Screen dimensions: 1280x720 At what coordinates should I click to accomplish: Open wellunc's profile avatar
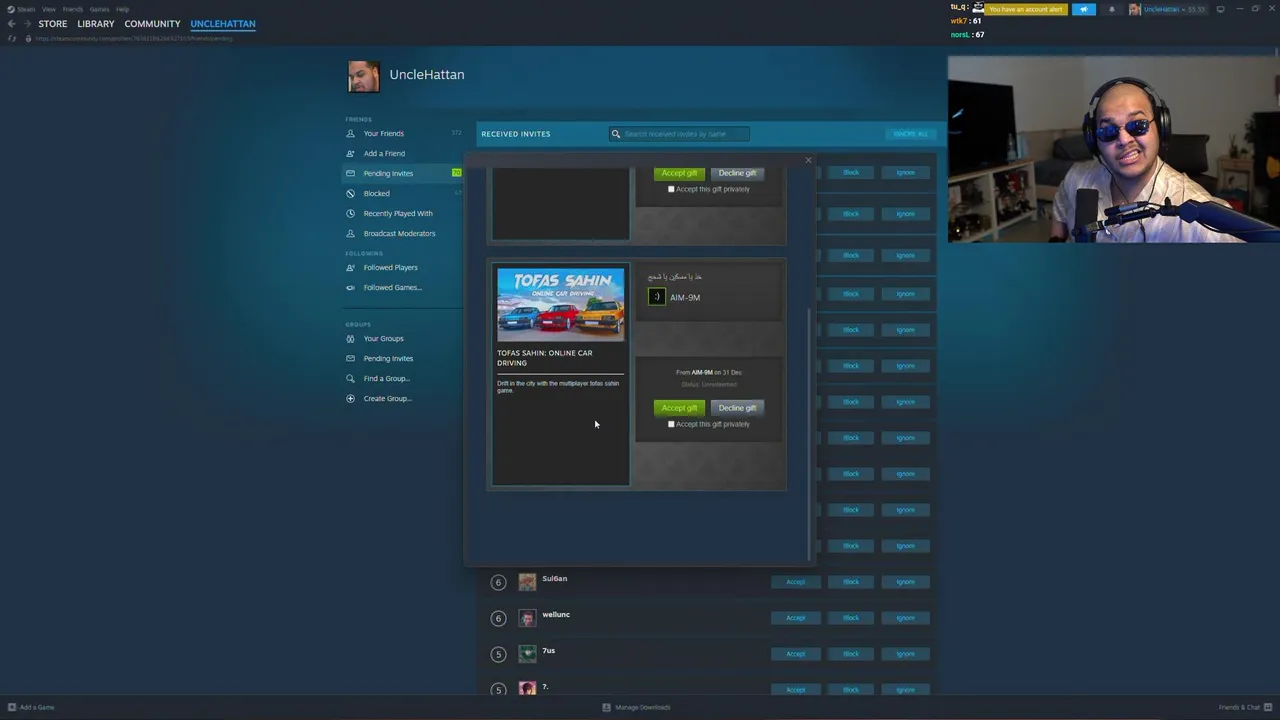click(x=527, y=618)
